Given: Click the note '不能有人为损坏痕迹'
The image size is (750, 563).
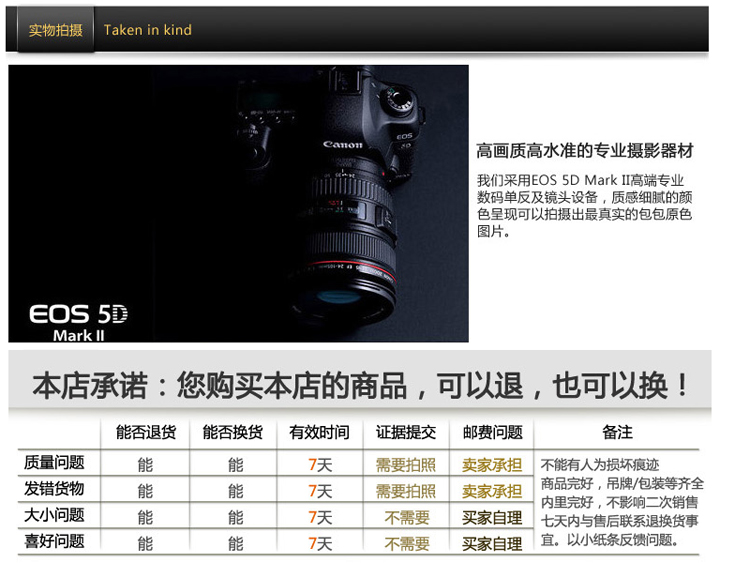Looking at the screenshot, I should point(600,464).
